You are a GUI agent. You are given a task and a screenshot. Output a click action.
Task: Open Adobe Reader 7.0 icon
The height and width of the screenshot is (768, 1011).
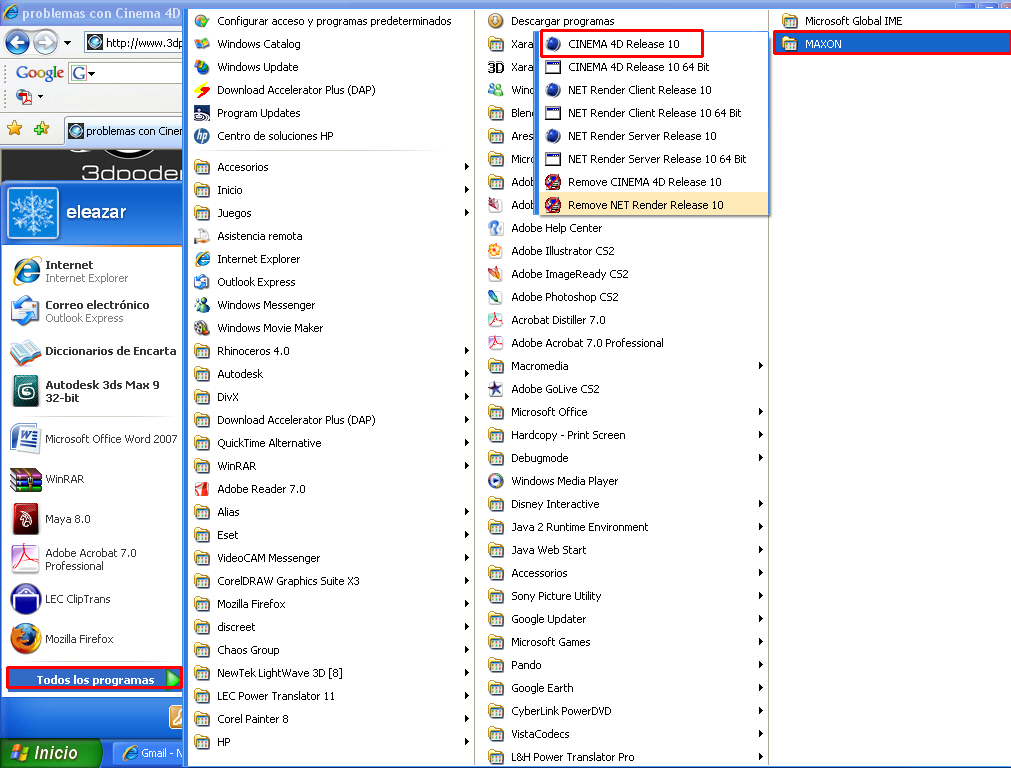point(202,489)
